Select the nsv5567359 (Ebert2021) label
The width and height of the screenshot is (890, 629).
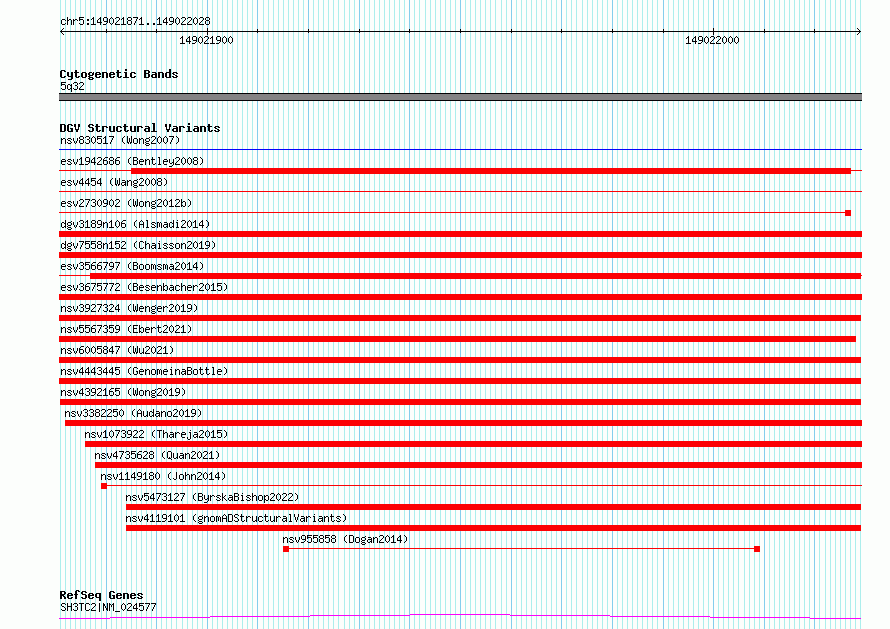click(126, 329)
